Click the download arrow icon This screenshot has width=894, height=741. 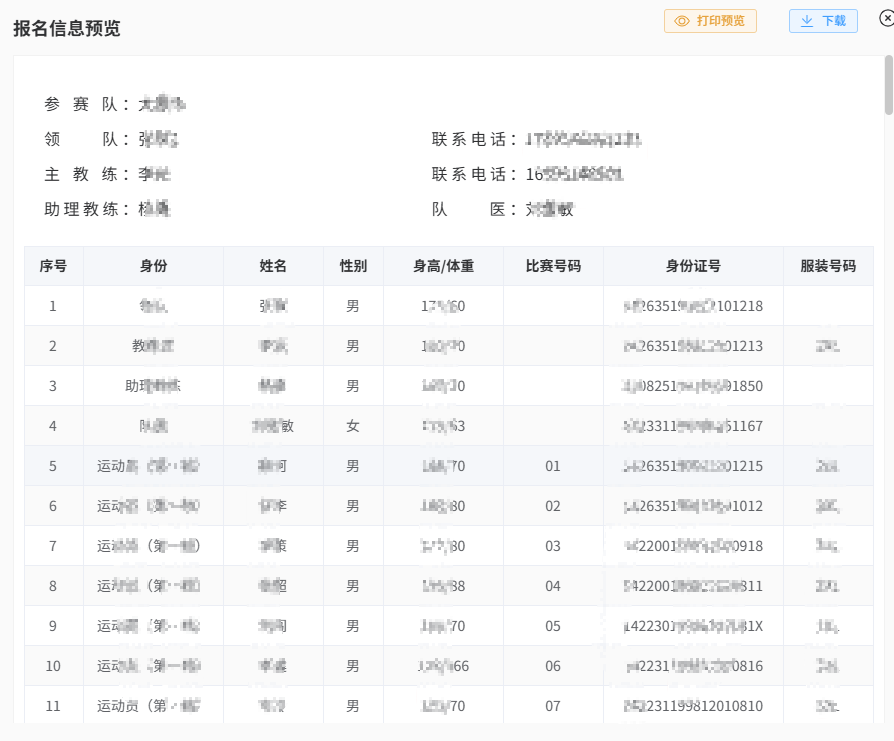pos(807,21)
